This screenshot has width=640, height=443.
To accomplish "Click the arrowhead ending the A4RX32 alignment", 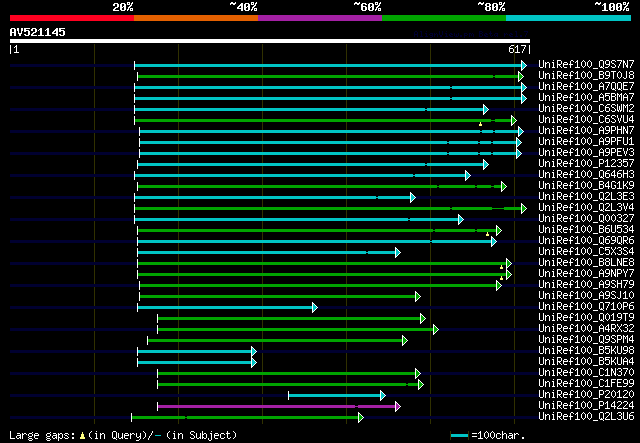I will coord(436,329).
